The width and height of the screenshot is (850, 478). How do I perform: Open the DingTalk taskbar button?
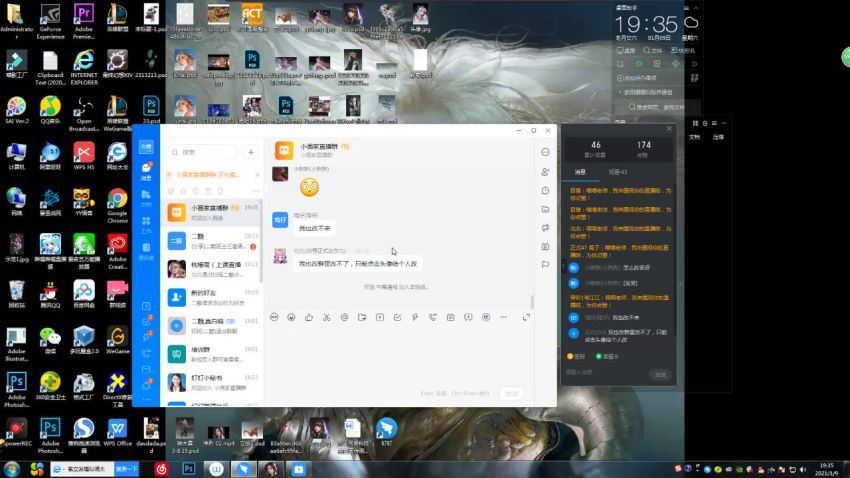coord(244,469)
